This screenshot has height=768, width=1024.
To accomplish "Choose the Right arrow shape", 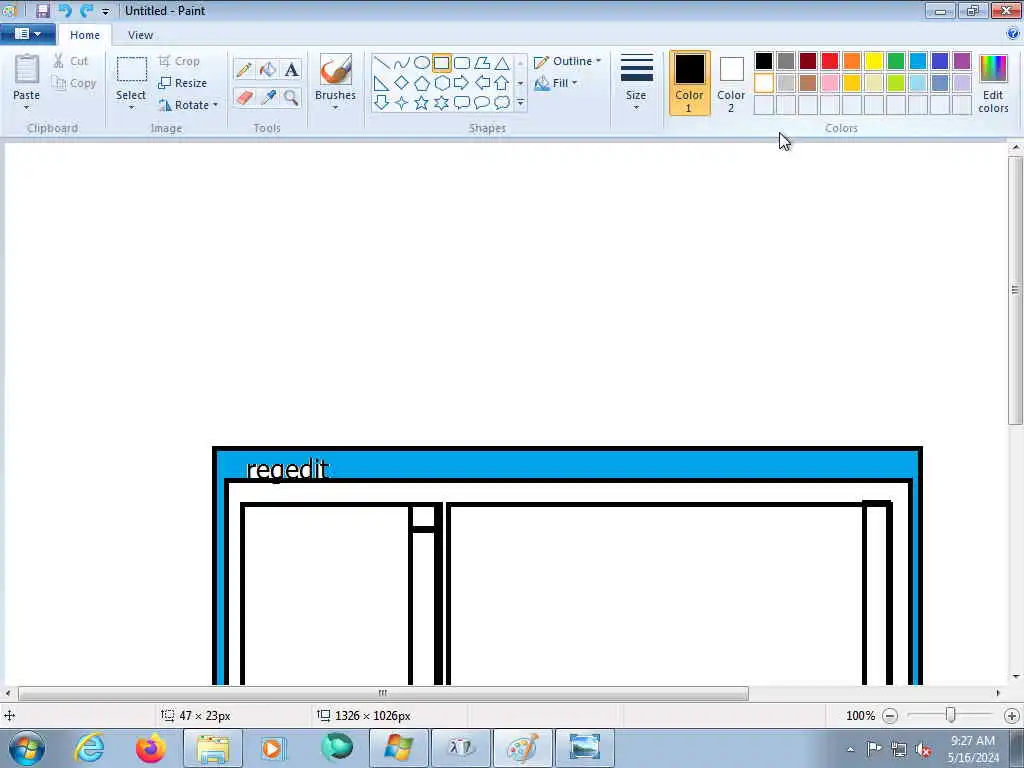I will tap(462, 83).
